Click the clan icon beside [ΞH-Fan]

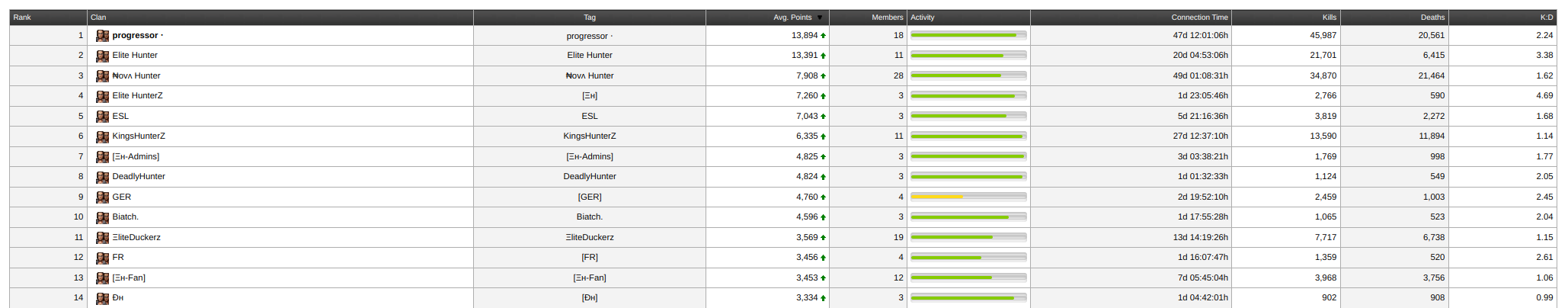pyautogui.click(x=102, y=278)
